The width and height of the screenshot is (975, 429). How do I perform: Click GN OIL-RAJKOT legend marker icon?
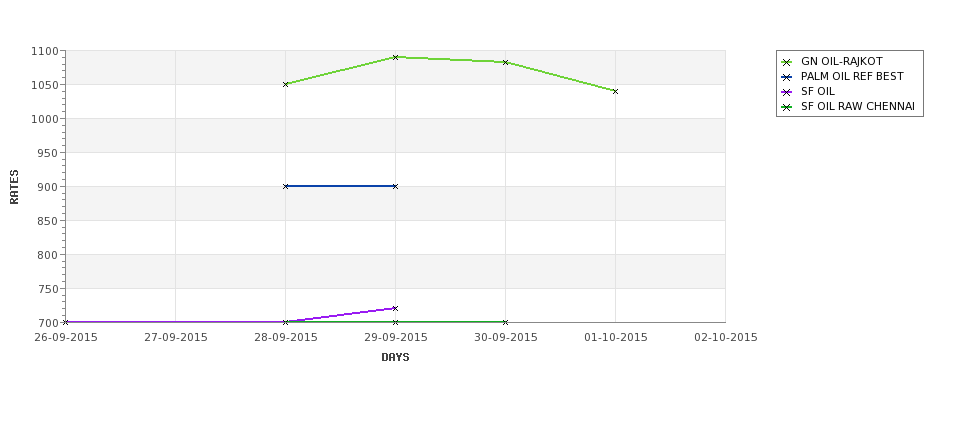click(787, 62)
